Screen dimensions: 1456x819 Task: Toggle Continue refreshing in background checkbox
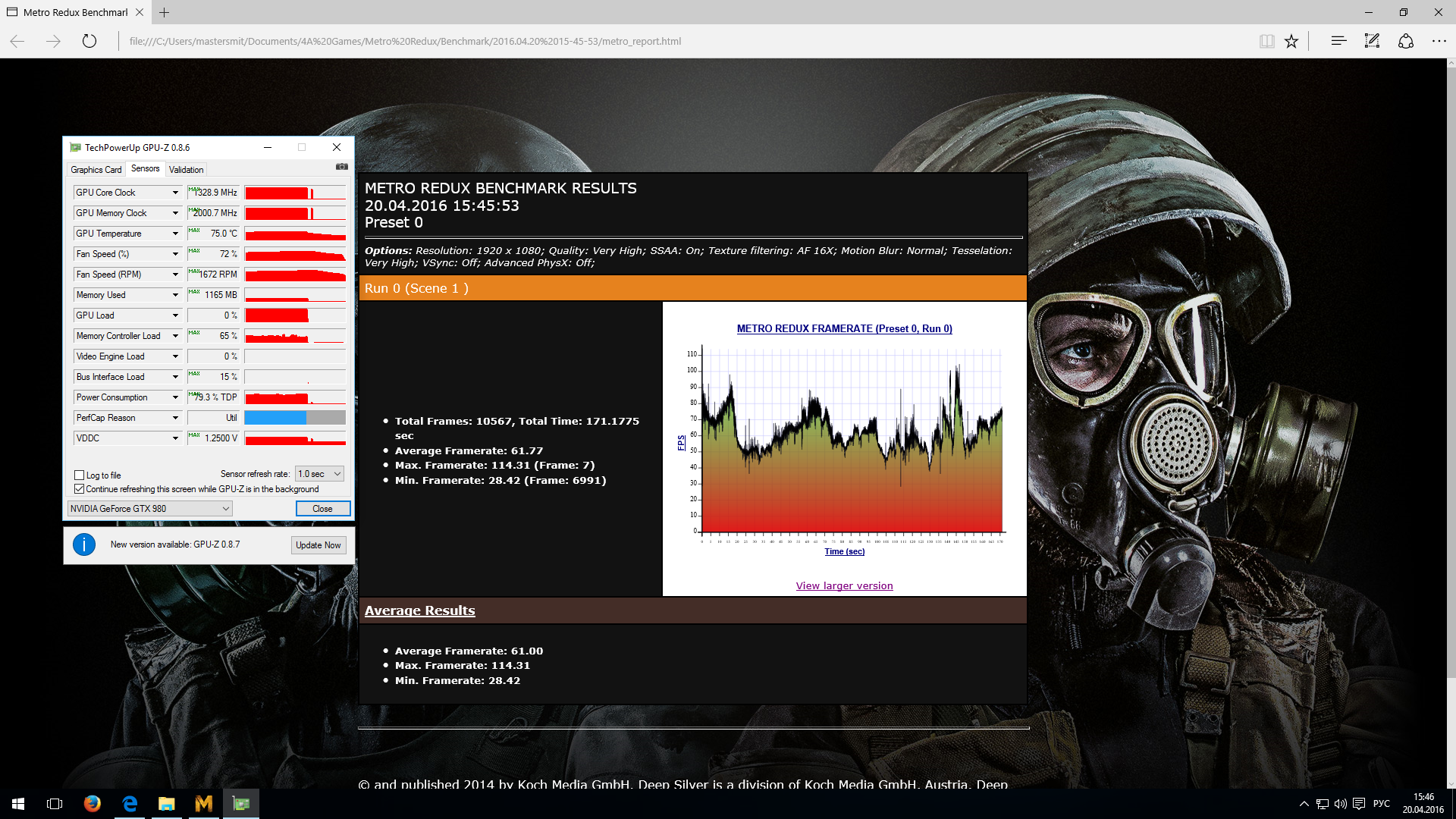(80, 489)
